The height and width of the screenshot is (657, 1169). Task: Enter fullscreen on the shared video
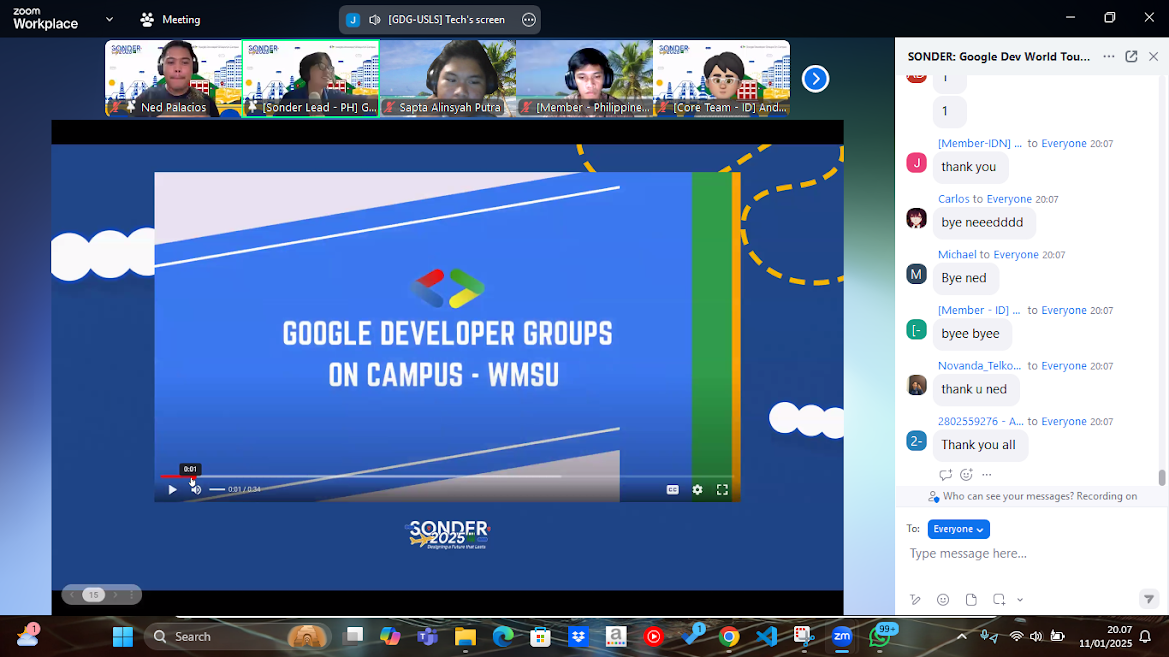point(722,490)
